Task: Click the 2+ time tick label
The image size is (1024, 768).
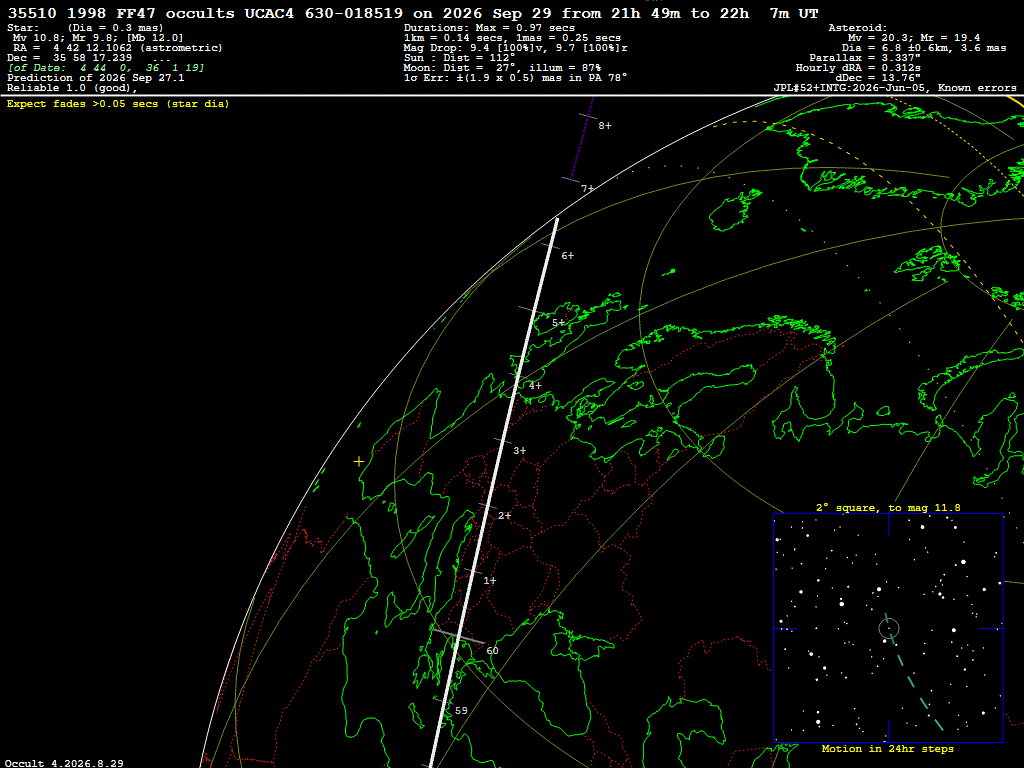Action: [504, 516]
